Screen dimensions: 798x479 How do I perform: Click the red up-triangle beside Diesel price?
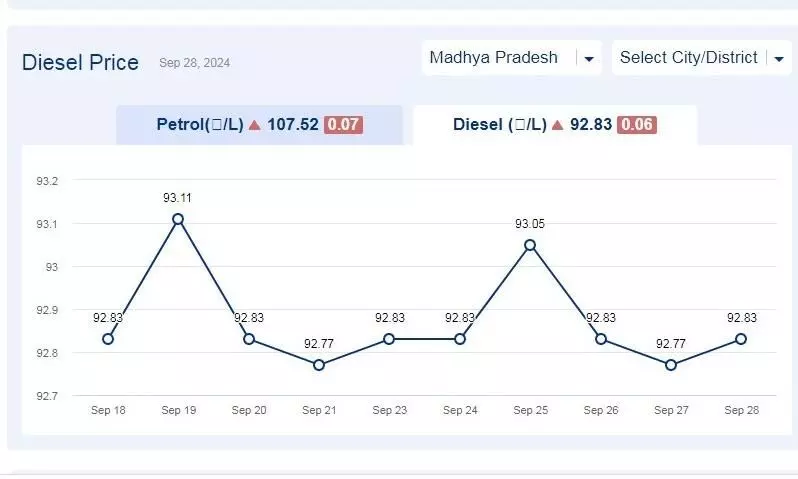[x=557, y=125]
